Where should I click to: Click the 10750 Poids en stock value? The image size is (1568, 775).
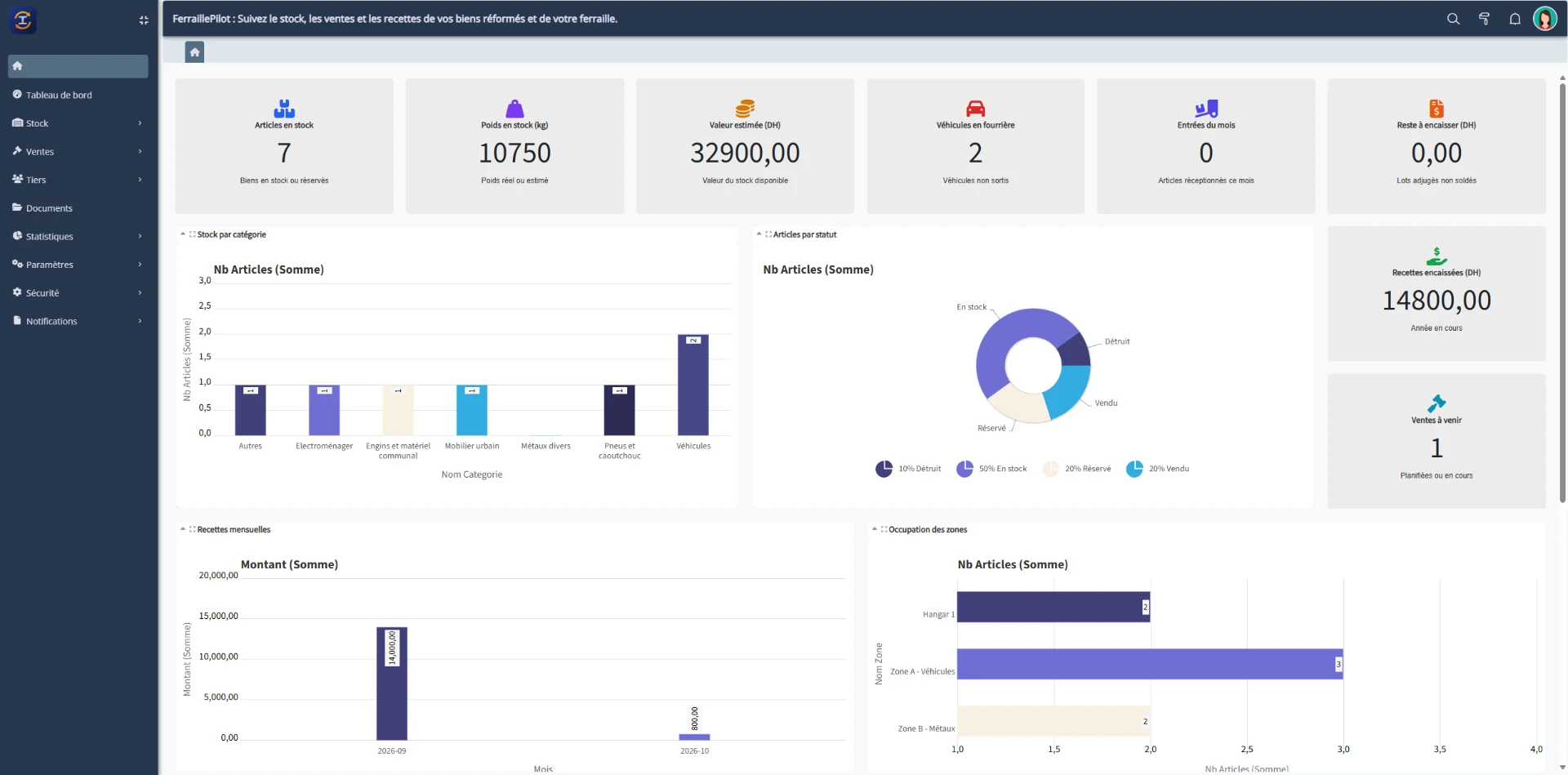[514, 153]
